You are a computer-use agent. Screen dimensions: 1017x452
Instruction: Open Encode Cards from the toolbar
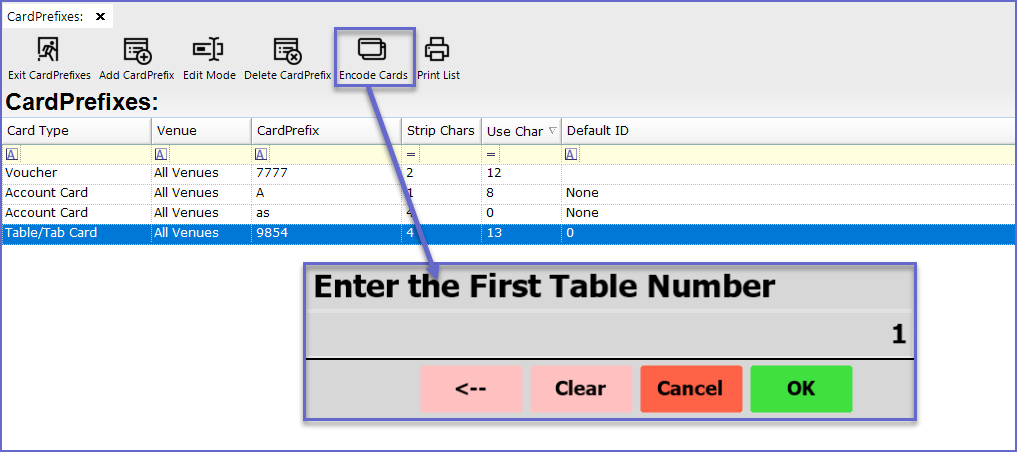point(373,50)
